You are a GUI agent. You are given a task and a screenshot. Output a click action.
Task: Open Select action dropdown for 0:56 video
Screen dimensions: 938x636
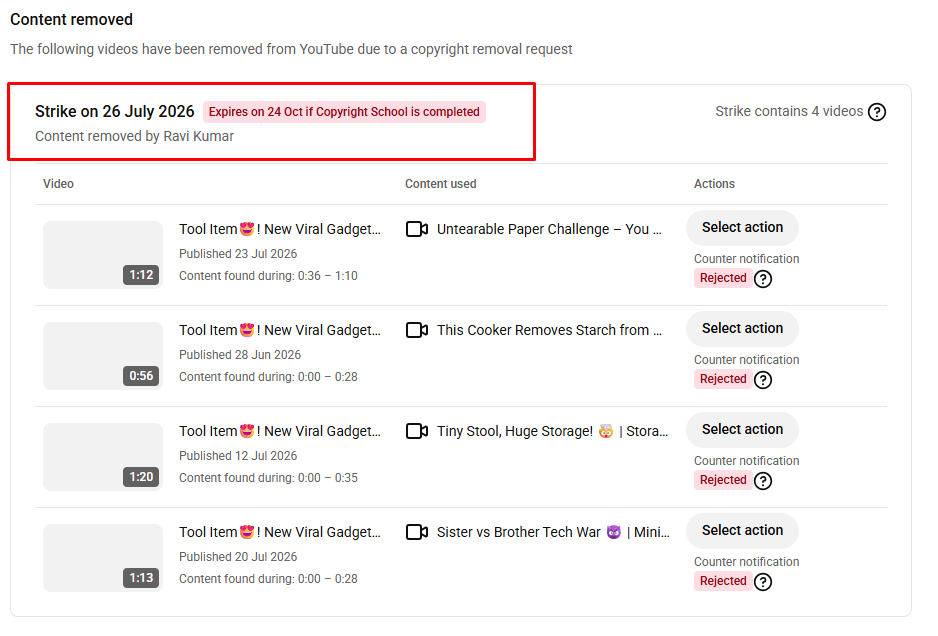[x=742, y=329]
